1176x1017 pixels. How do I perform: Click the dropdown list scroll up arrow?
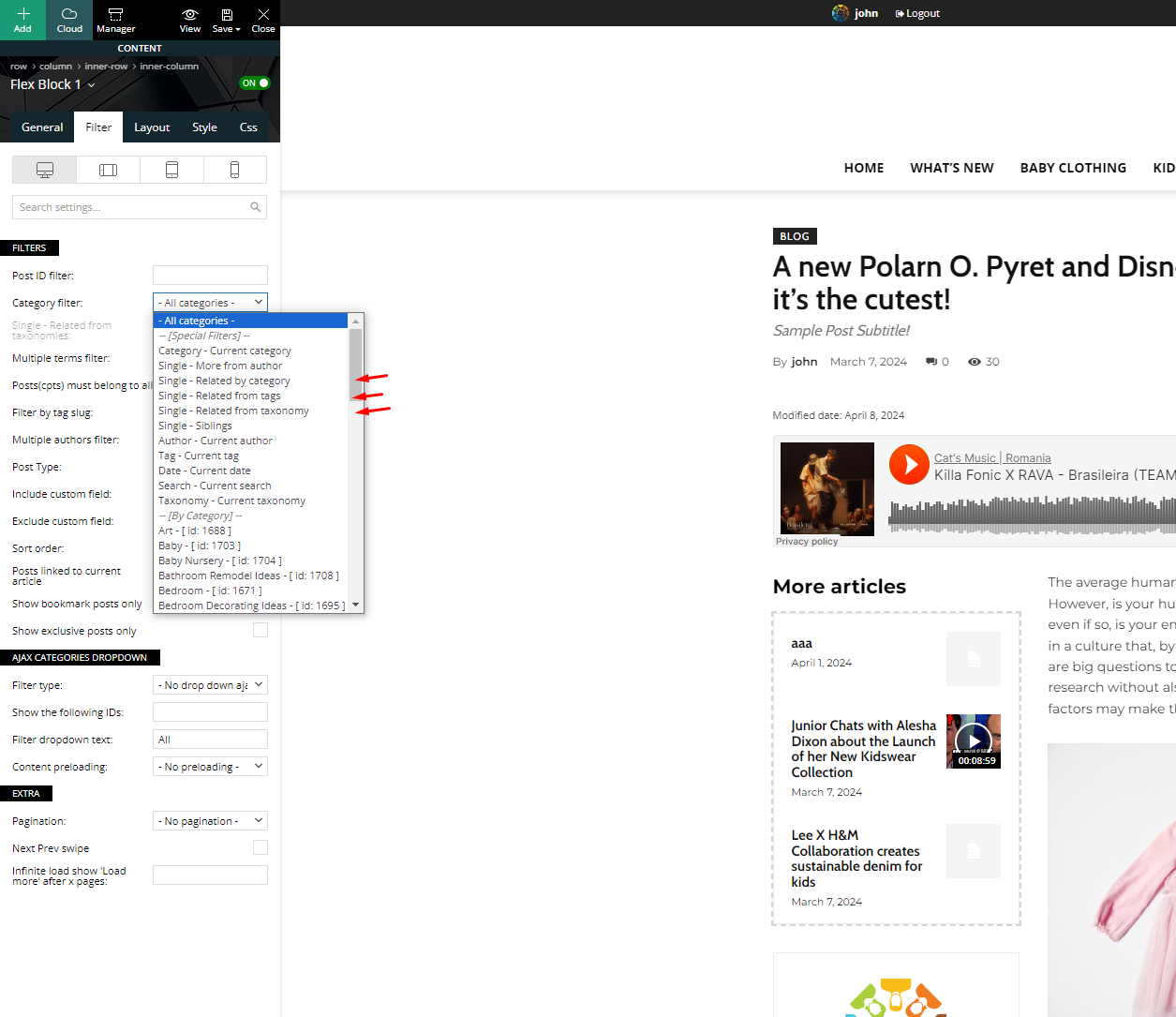pos(355,321)
